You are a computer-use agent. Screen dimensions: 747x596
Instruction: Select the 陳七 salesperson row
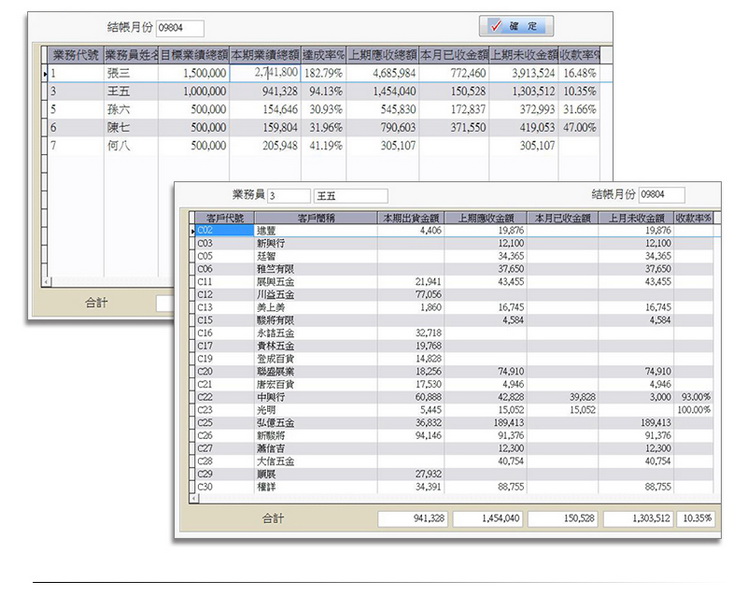[130, 127]
